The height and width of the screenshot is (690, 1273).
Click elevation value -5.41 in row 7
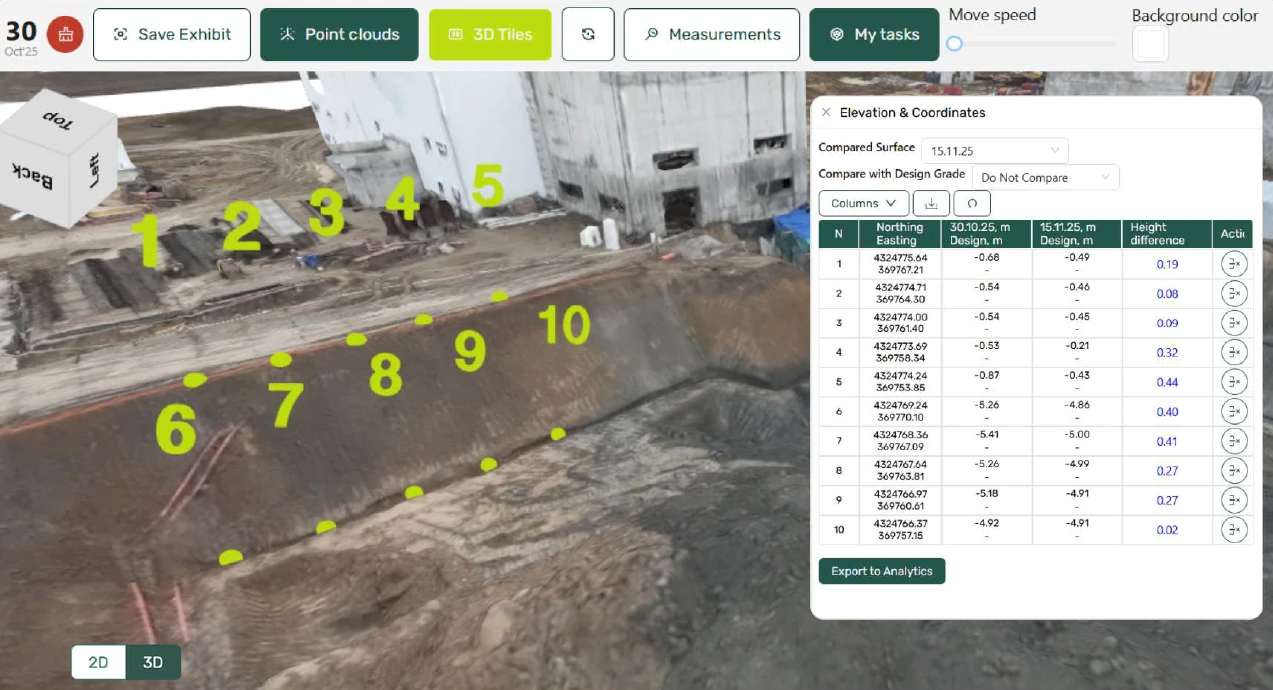(x=987, y=435)
